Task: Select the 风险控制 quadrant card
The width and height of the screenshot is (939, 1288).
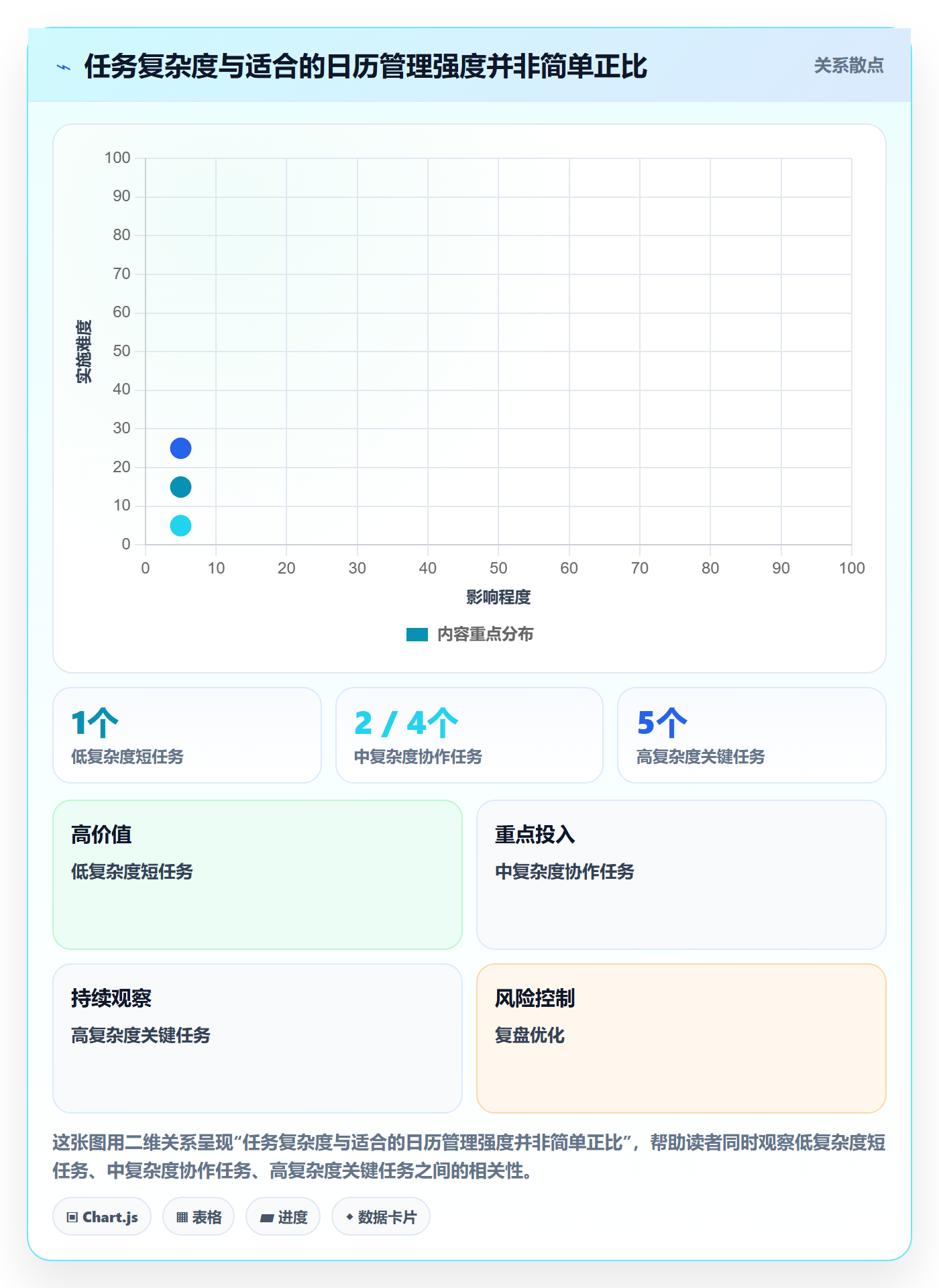Action: [x=681, y=1038]
